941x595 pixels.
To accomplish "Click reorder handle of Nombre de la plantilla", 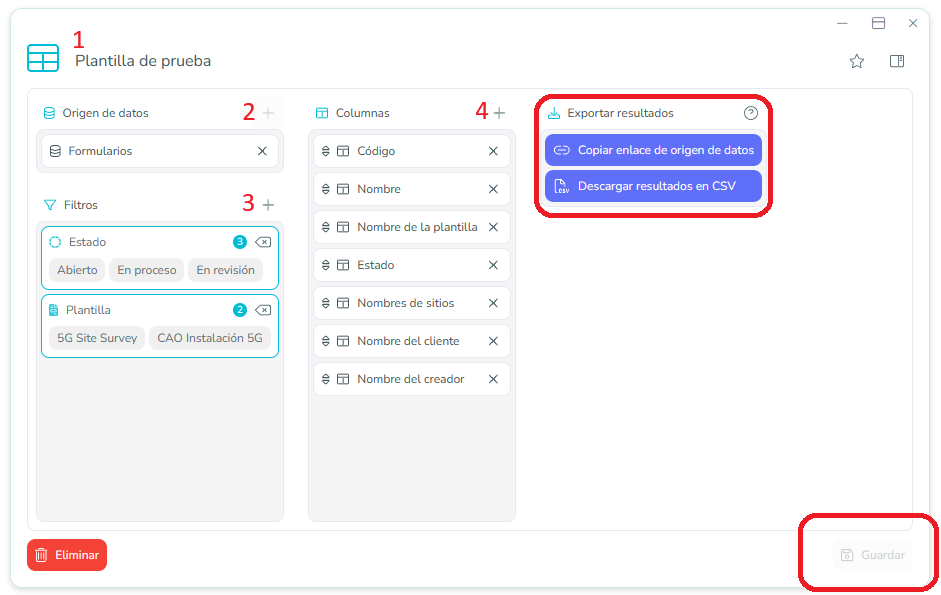I will point(326,227).
